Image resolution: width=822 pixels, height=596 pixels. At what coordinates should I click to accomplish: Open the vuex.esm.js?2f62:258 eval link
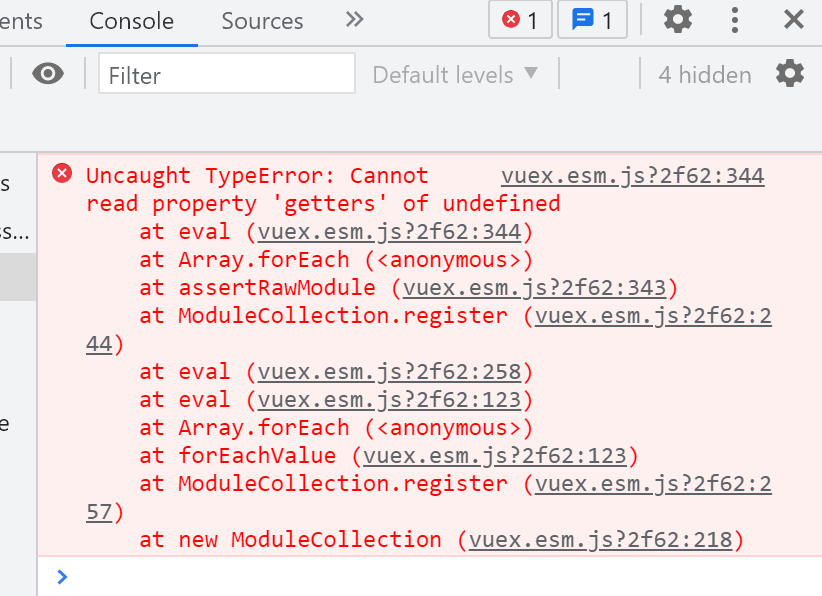pyautogui.click(x=389, y=372)
